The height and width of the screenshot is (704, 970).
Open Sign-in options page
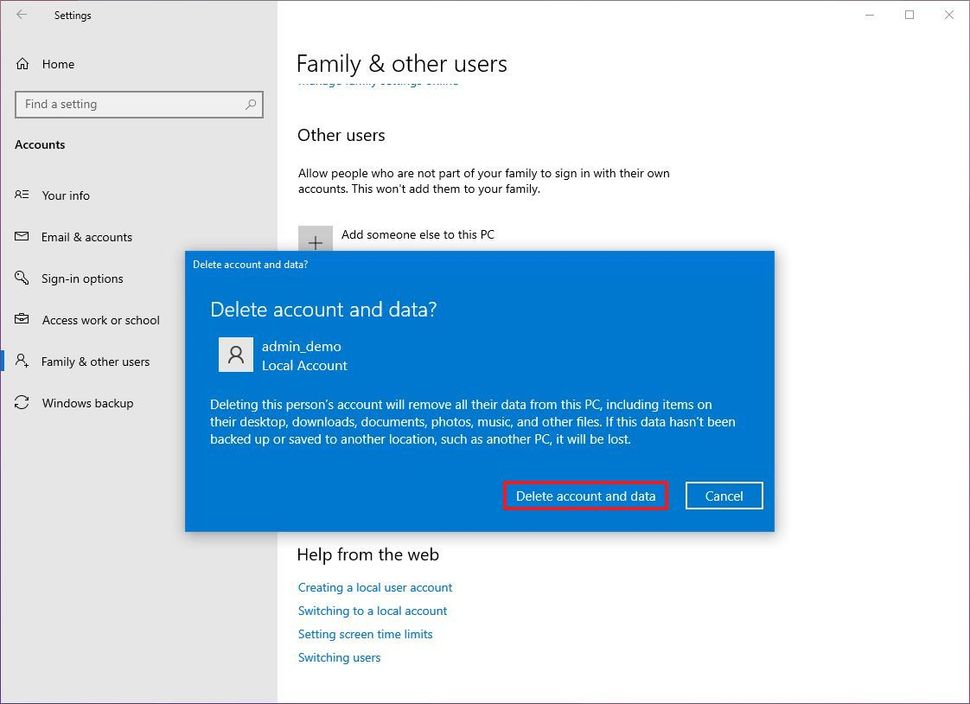click(x=82, y=279)
